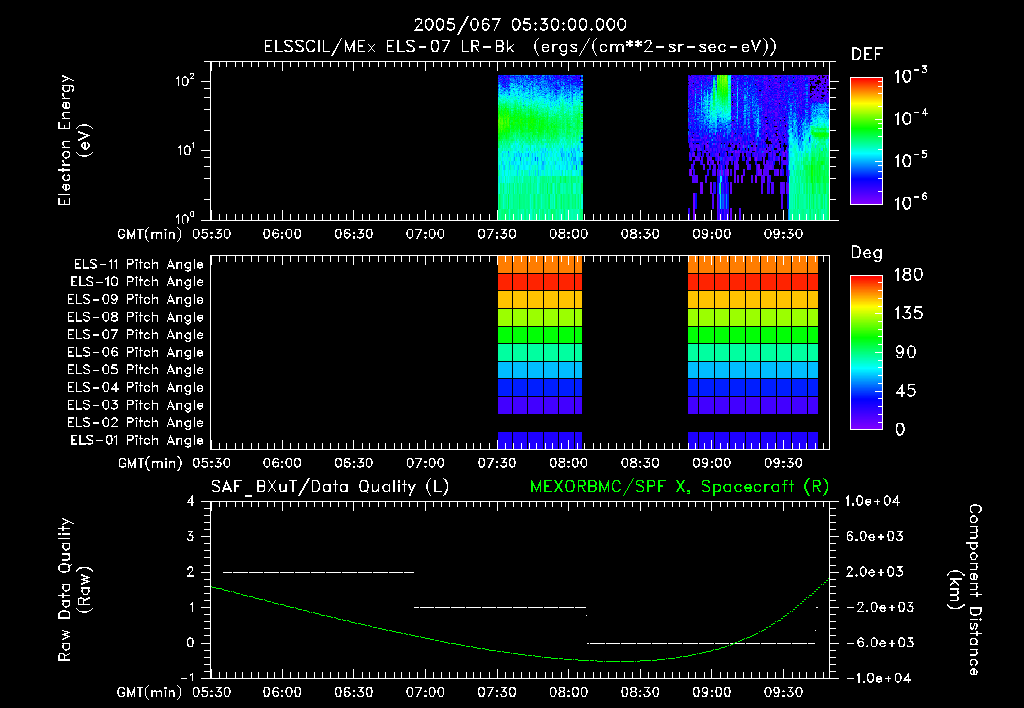Click the 10^1 energy axis tick label
This screenshot has width=1024, height=708.
(185, 150)
